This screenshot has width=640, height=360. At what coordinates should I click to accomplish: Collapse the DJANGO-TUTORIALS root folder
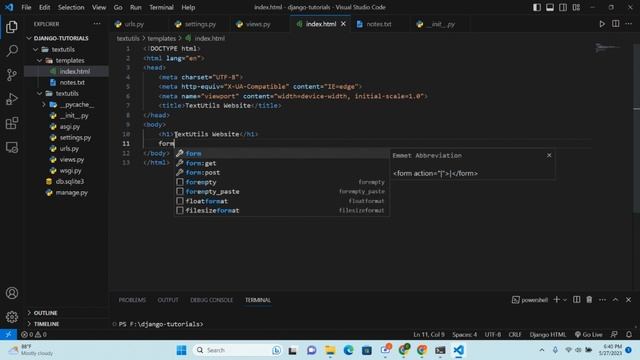61,38
